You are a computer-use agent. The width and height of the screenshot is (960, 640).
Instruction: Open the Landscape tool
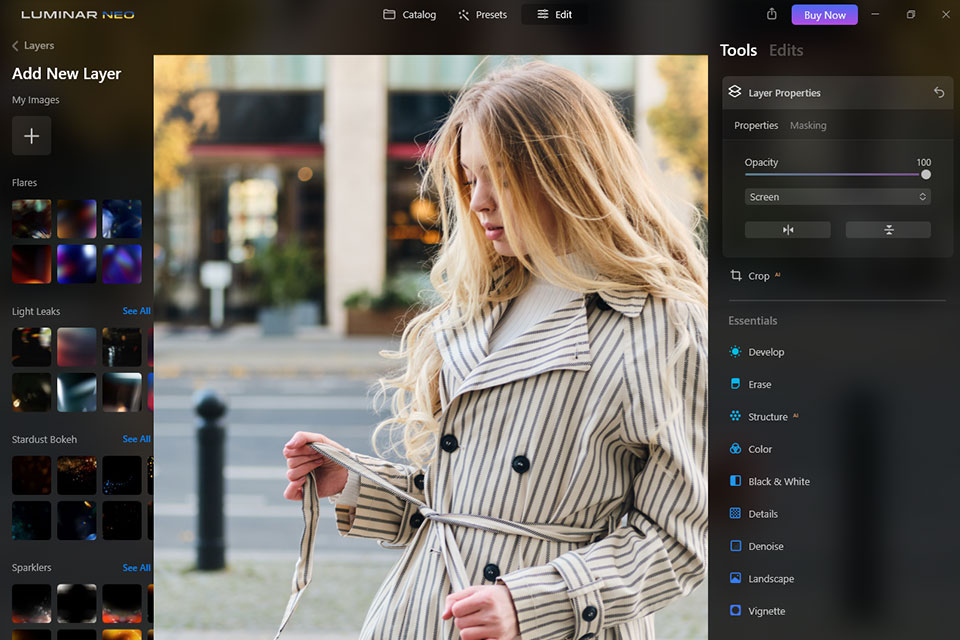pyautogui.click(x=762, y=579)
